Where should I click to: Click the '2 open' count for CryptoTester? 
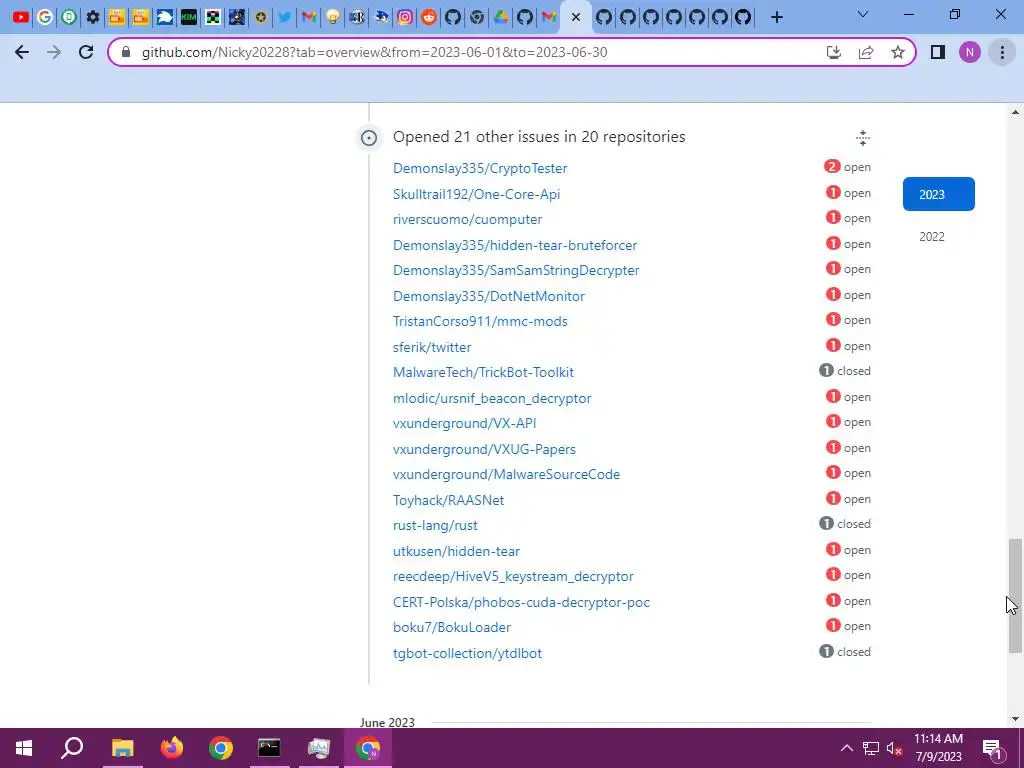click(847, 167)
